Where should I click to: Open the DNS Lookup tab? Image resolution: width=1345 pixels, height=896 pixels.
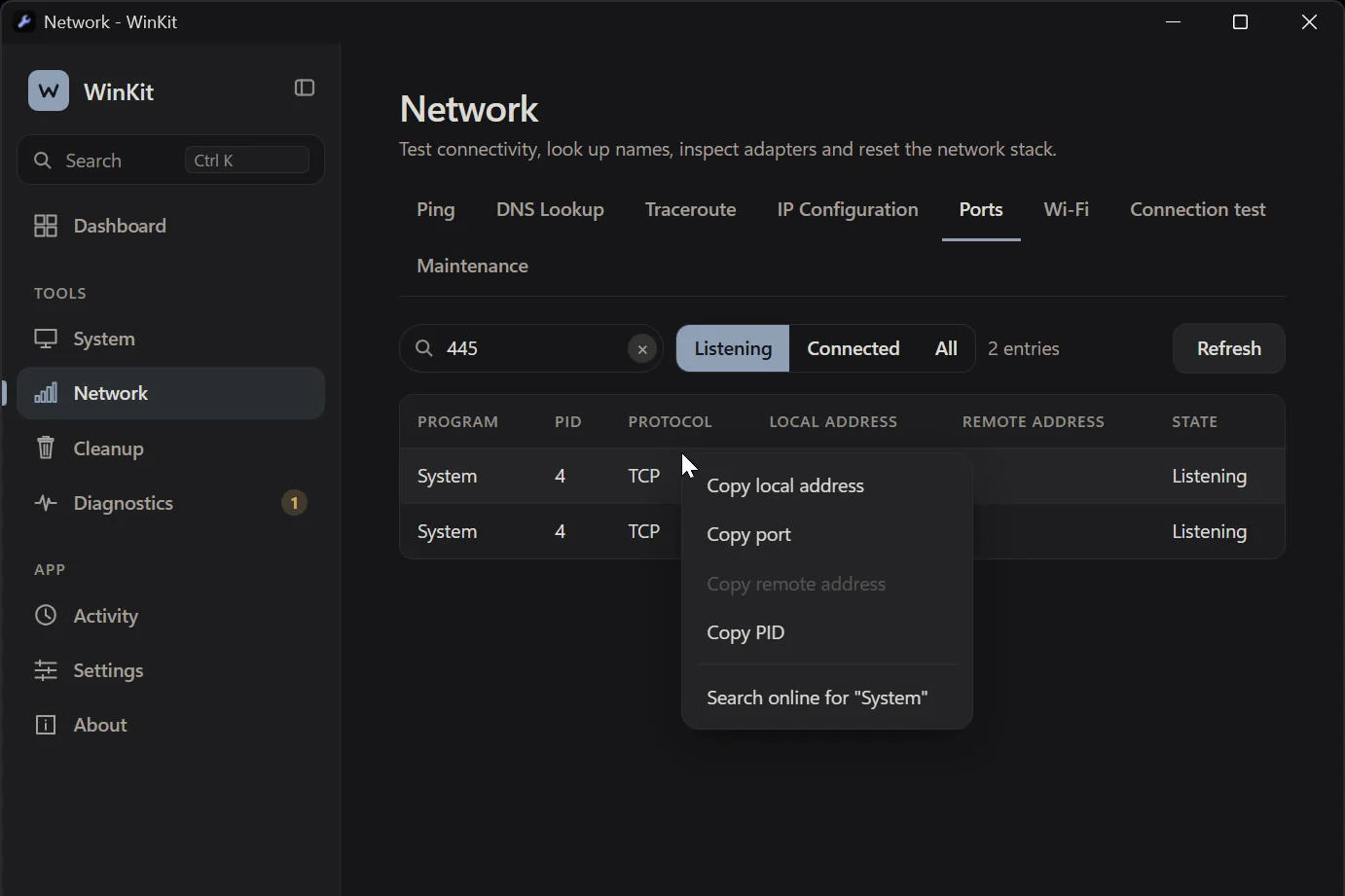pyautogui.click(x=550, y=210)
